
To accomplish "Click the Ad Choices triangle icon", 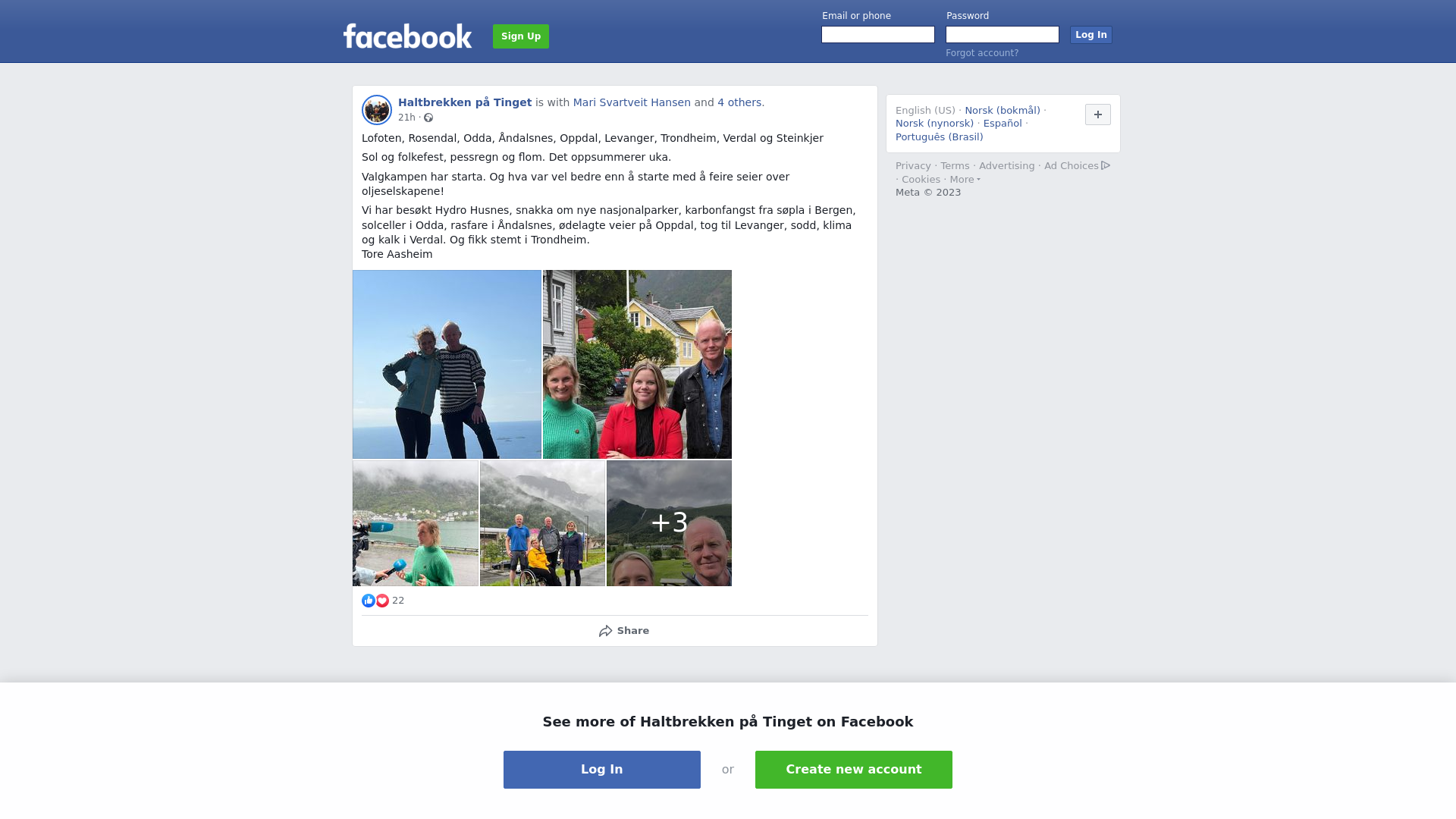I will point(1106,165).
